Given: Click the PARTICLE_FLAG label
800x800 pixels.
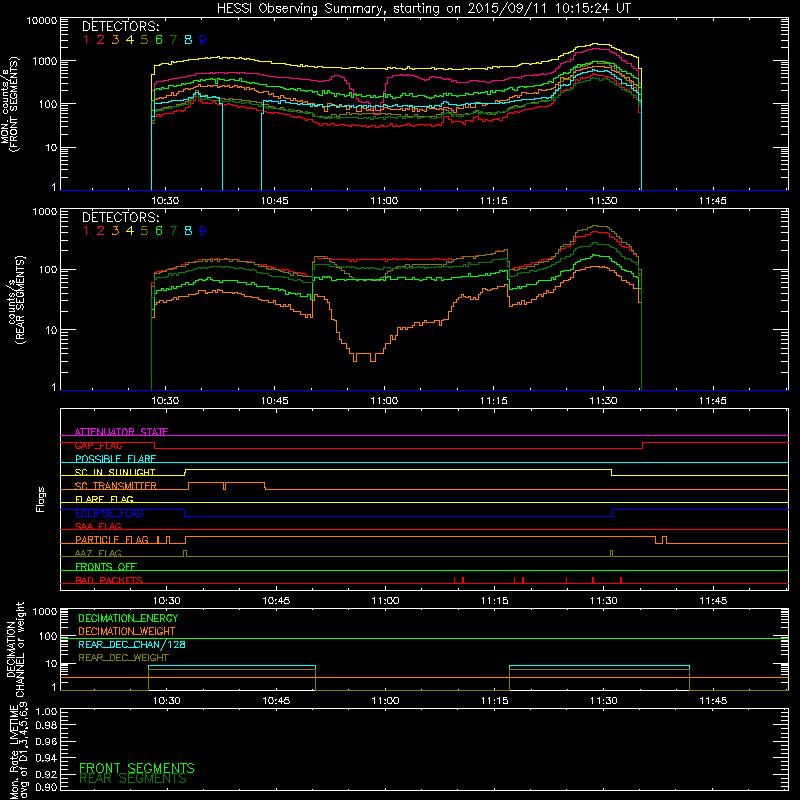Looking at the screenshot, I should (112, 539).
